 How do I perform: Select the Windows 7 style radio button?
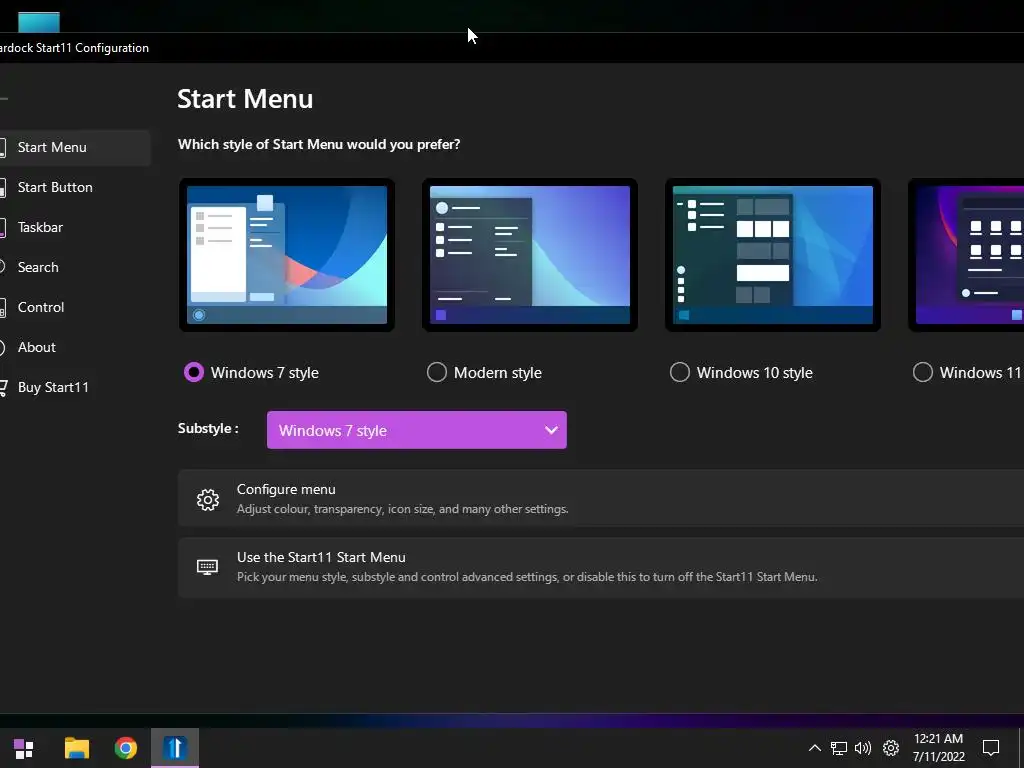tap(194, 372)
